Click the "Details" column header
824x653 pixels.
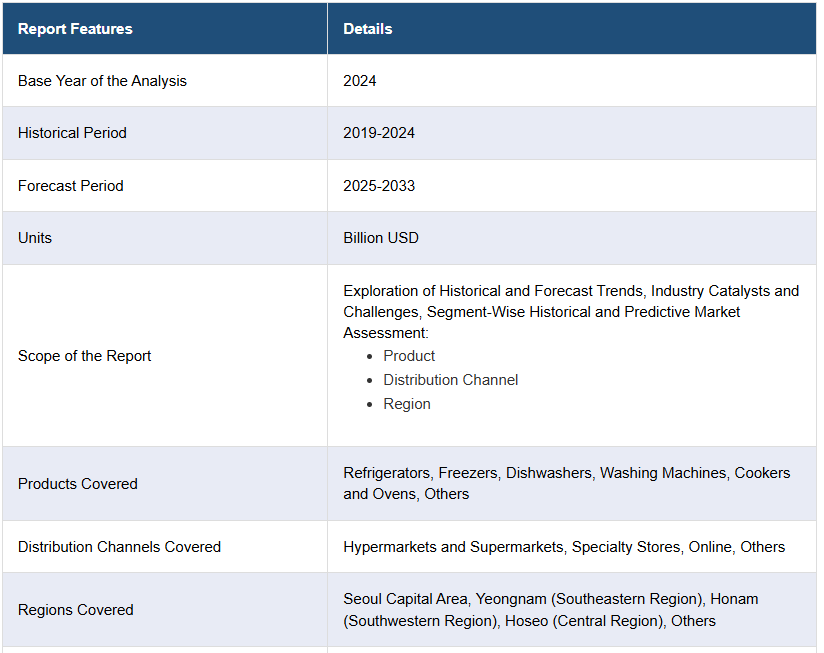click(x=368, y=29)
